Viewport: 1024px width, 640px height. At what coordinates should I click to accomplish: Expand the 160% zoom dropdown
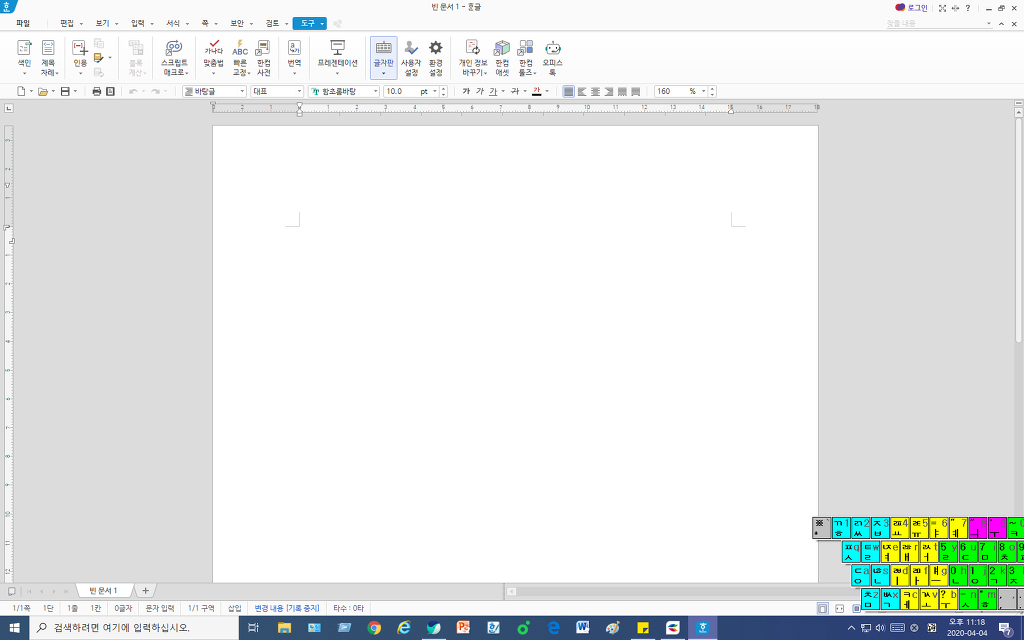[x=705, y=91]
